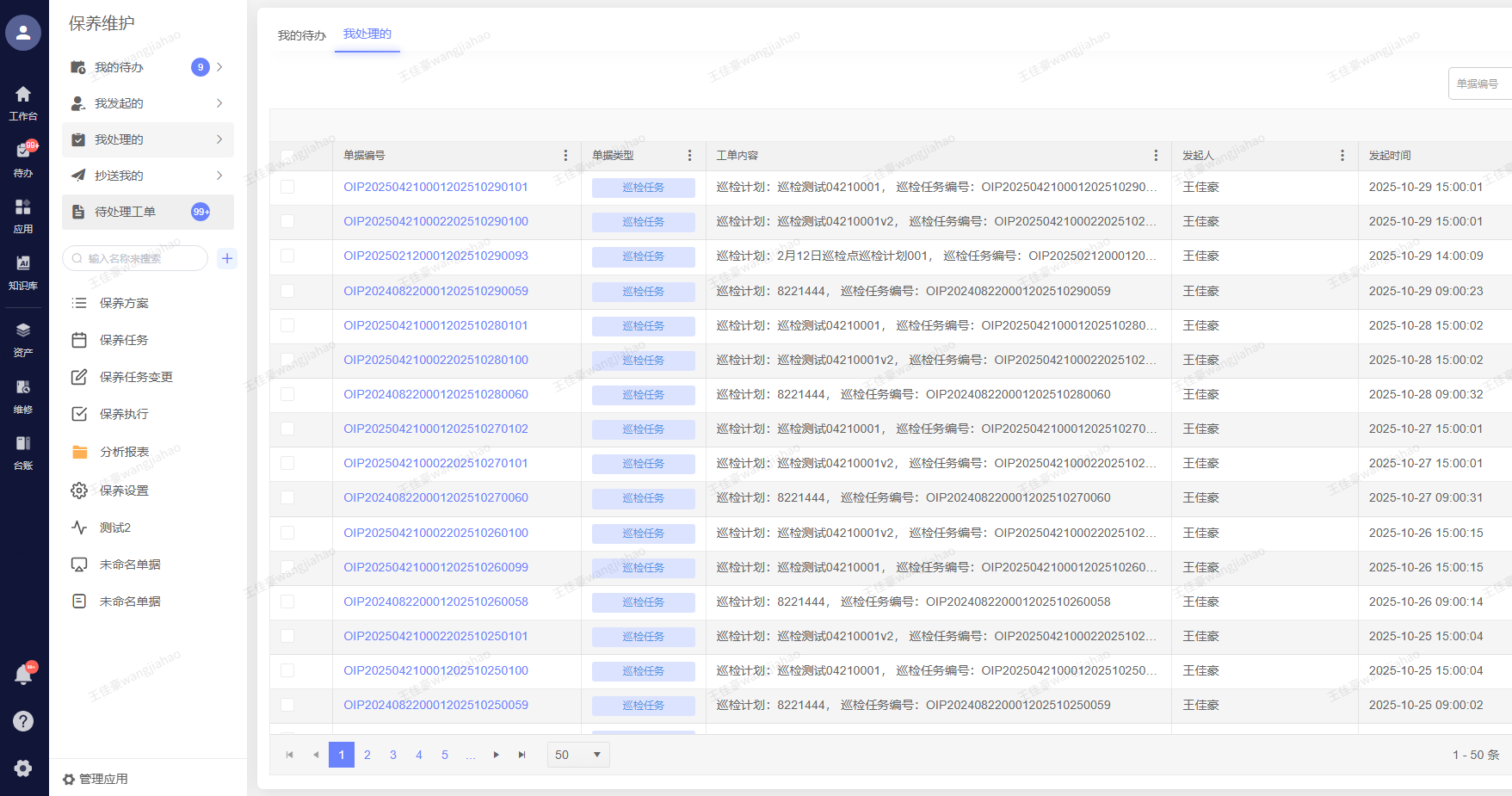
Task: Open column menu for 单据编号 header
Action: click(565, 156)
